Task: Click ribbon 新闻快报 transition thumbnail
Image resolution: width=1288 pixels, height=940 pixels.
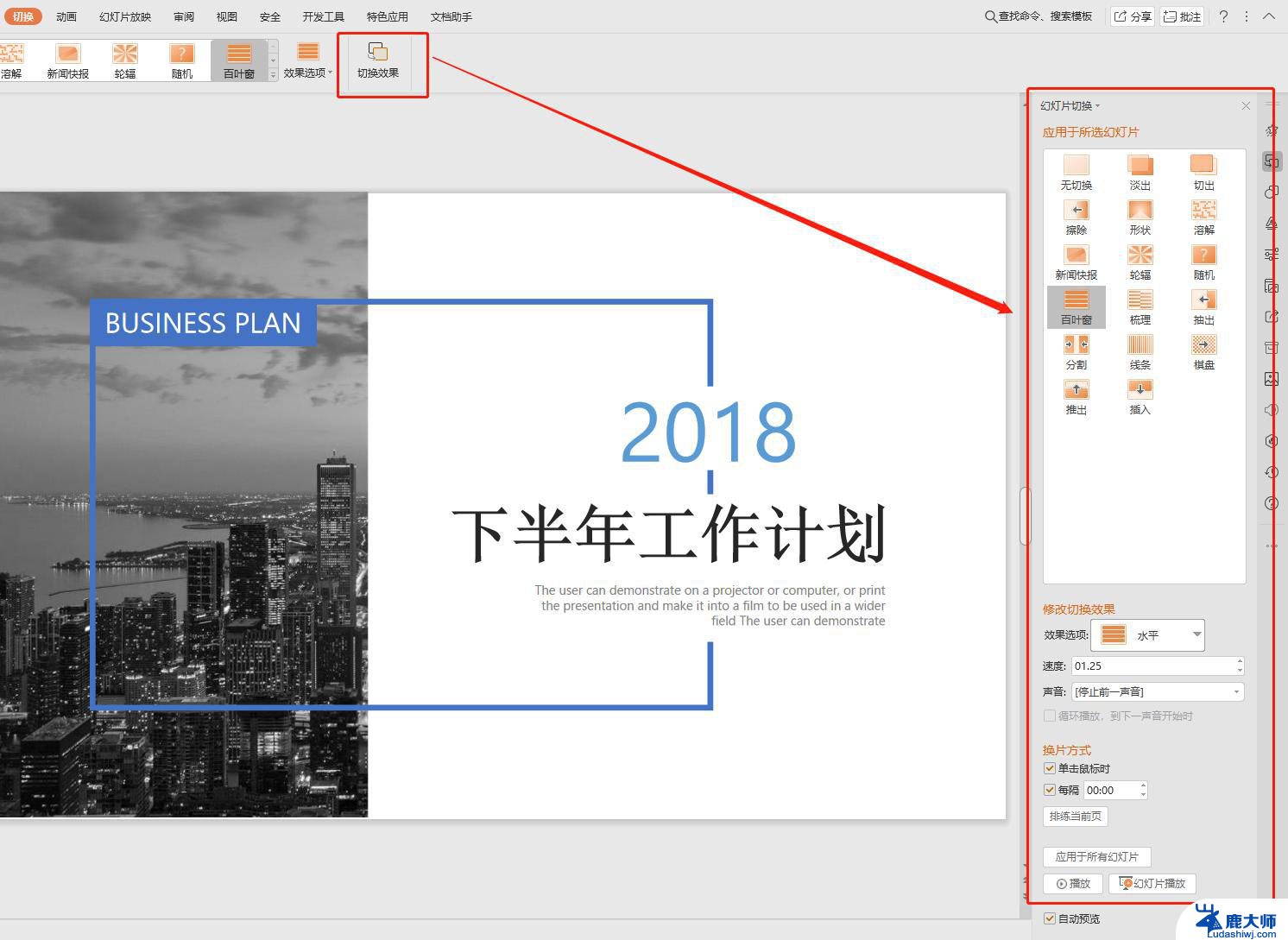Action: tap(67, 60)
